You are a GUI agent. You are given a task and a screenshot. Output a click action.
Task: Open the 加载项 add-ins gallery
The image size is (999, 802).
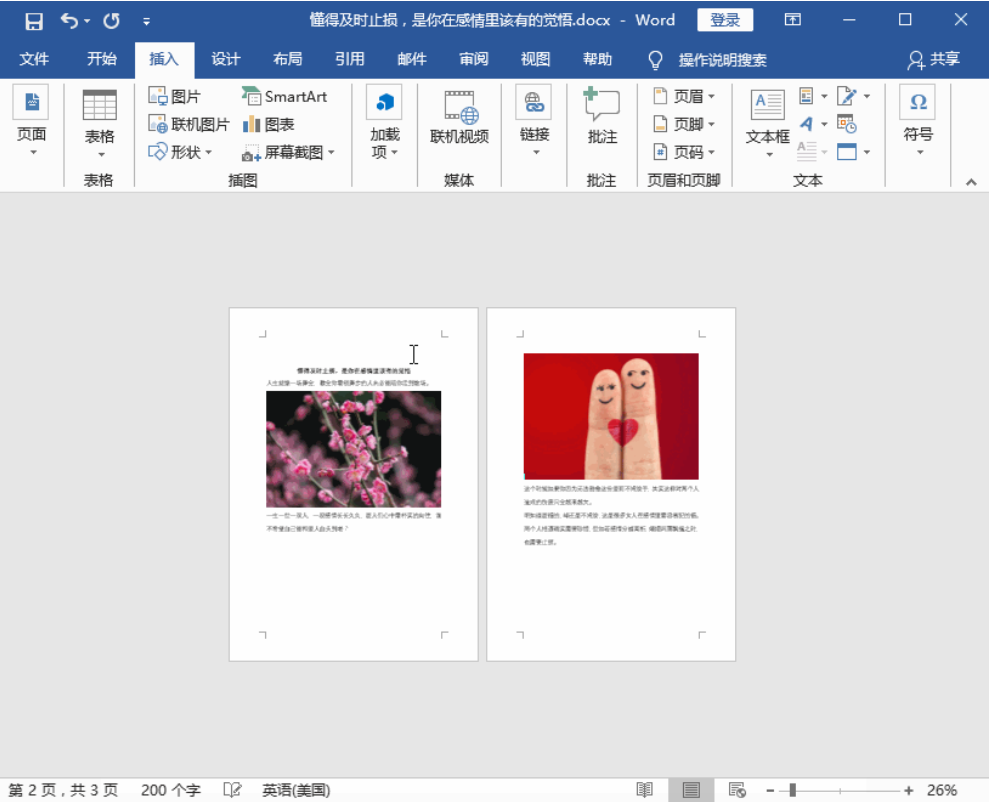383,118
